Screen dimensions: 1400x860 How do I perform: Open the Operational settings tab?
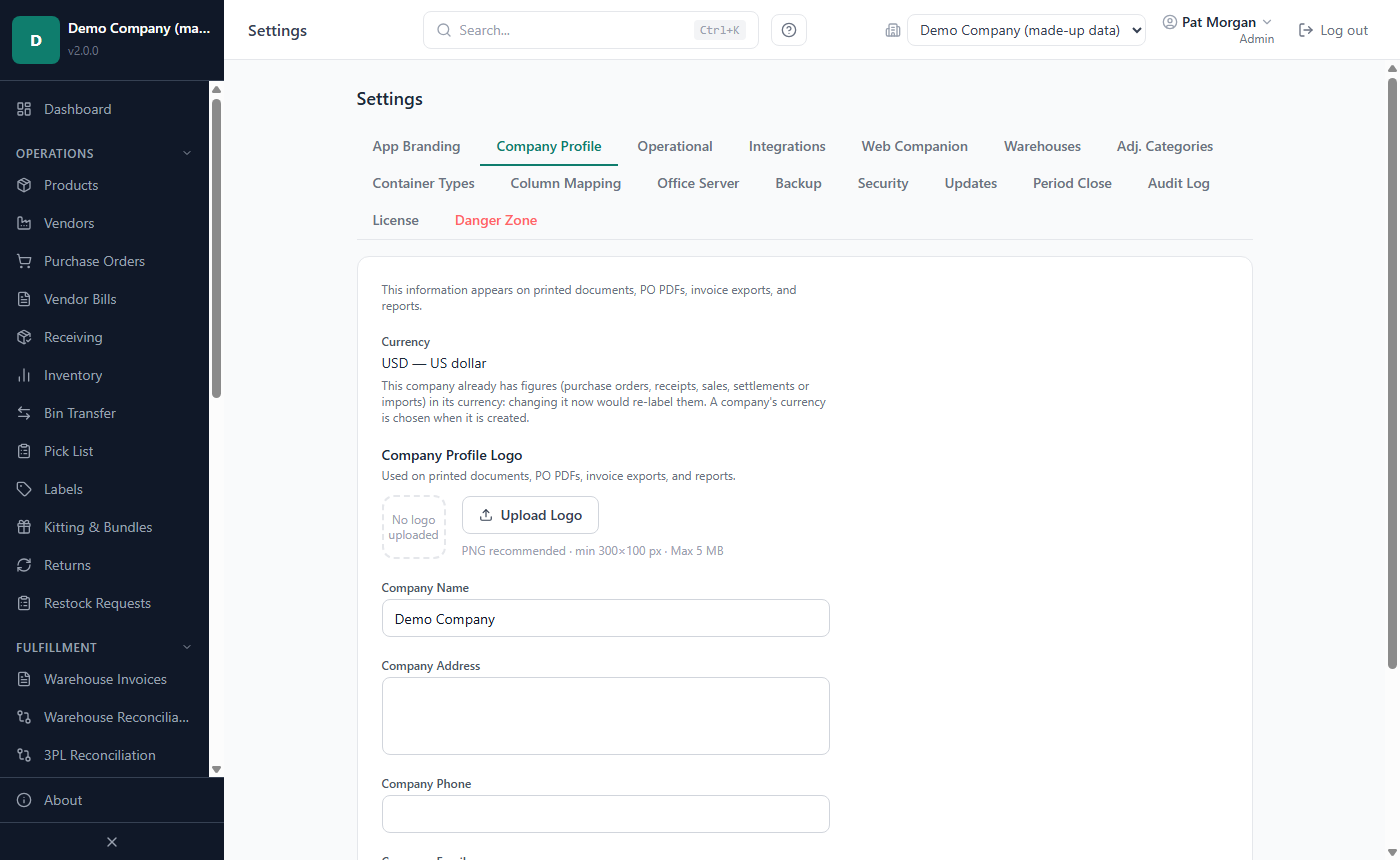tap(675, 146)
